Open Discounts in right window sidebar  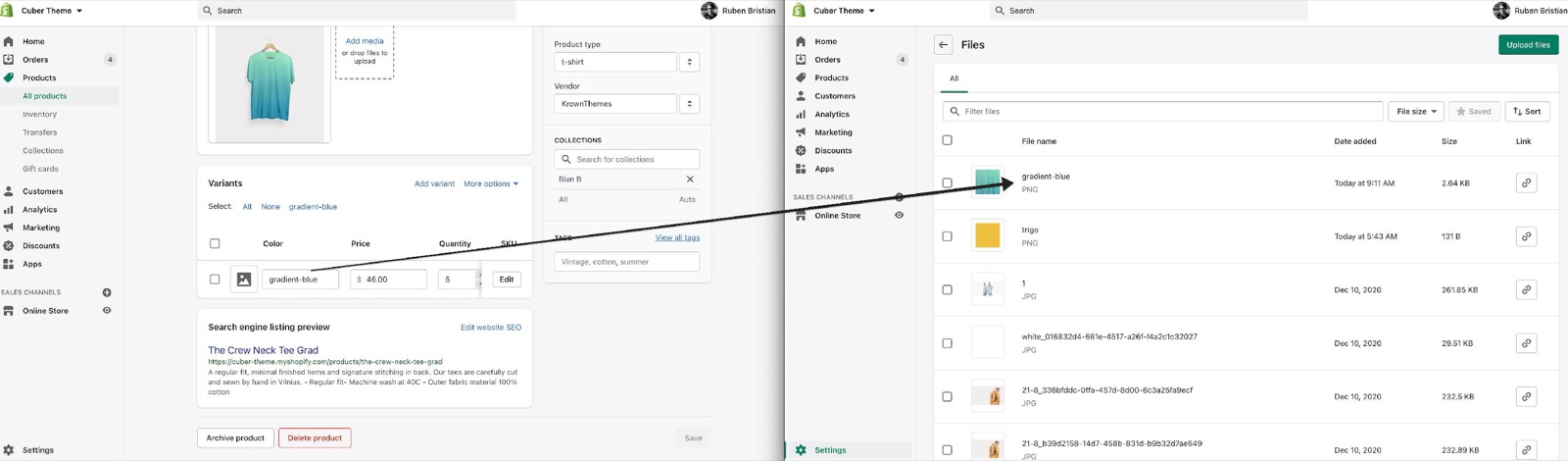[833, 150]
